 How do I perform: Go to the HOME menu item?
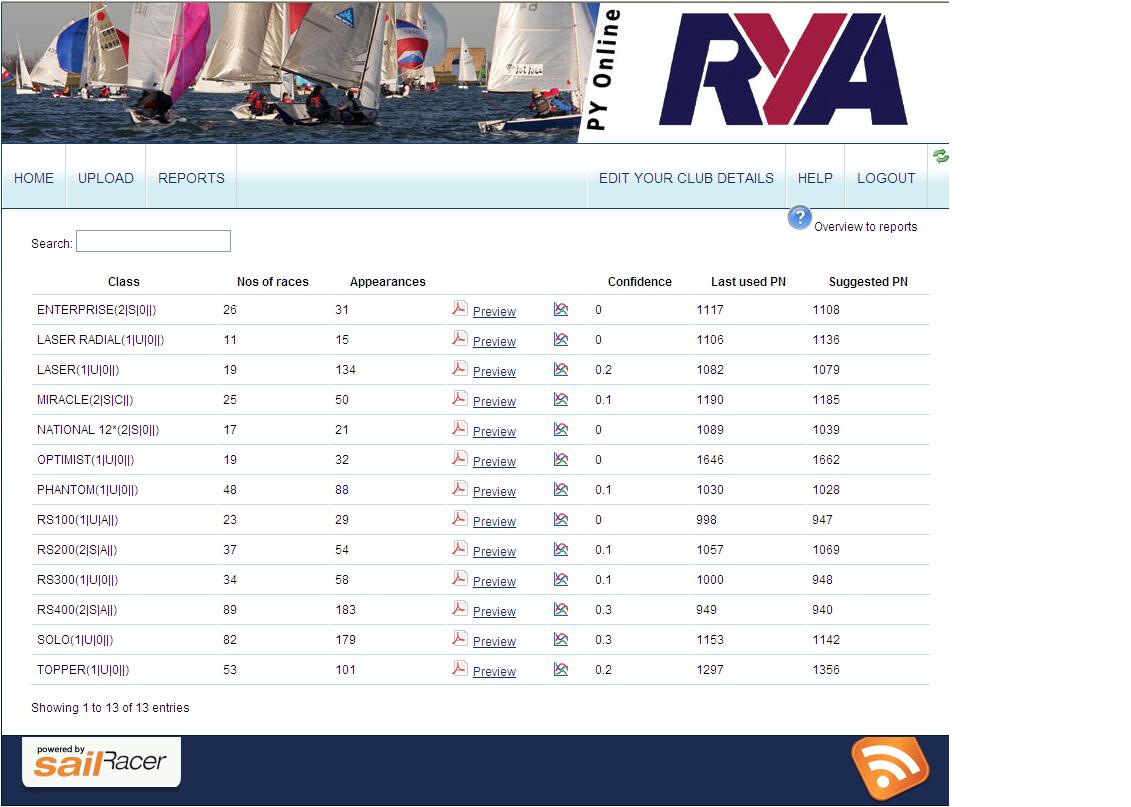tap(34, 178)
